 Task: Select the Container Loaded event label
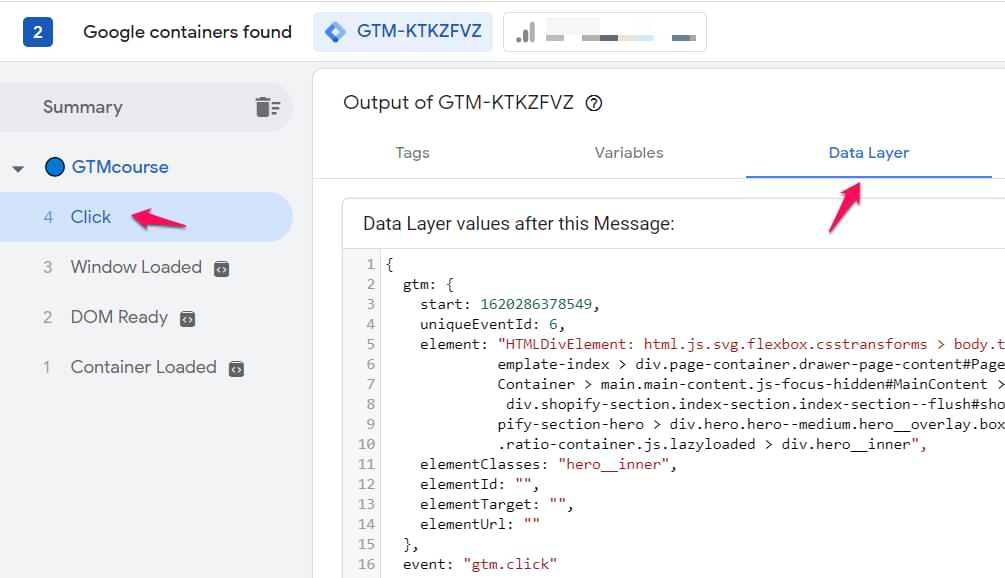[x=143, y=367]
